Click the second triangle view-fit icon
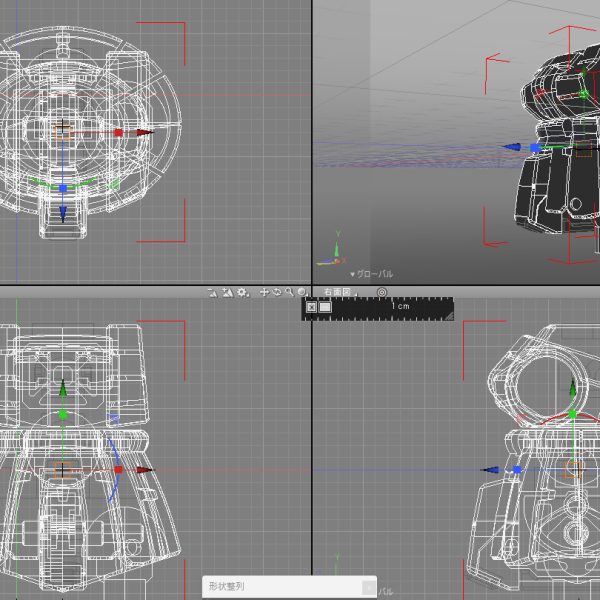The image size is (600, 600). pyautogui.click(x=228, y=293)
